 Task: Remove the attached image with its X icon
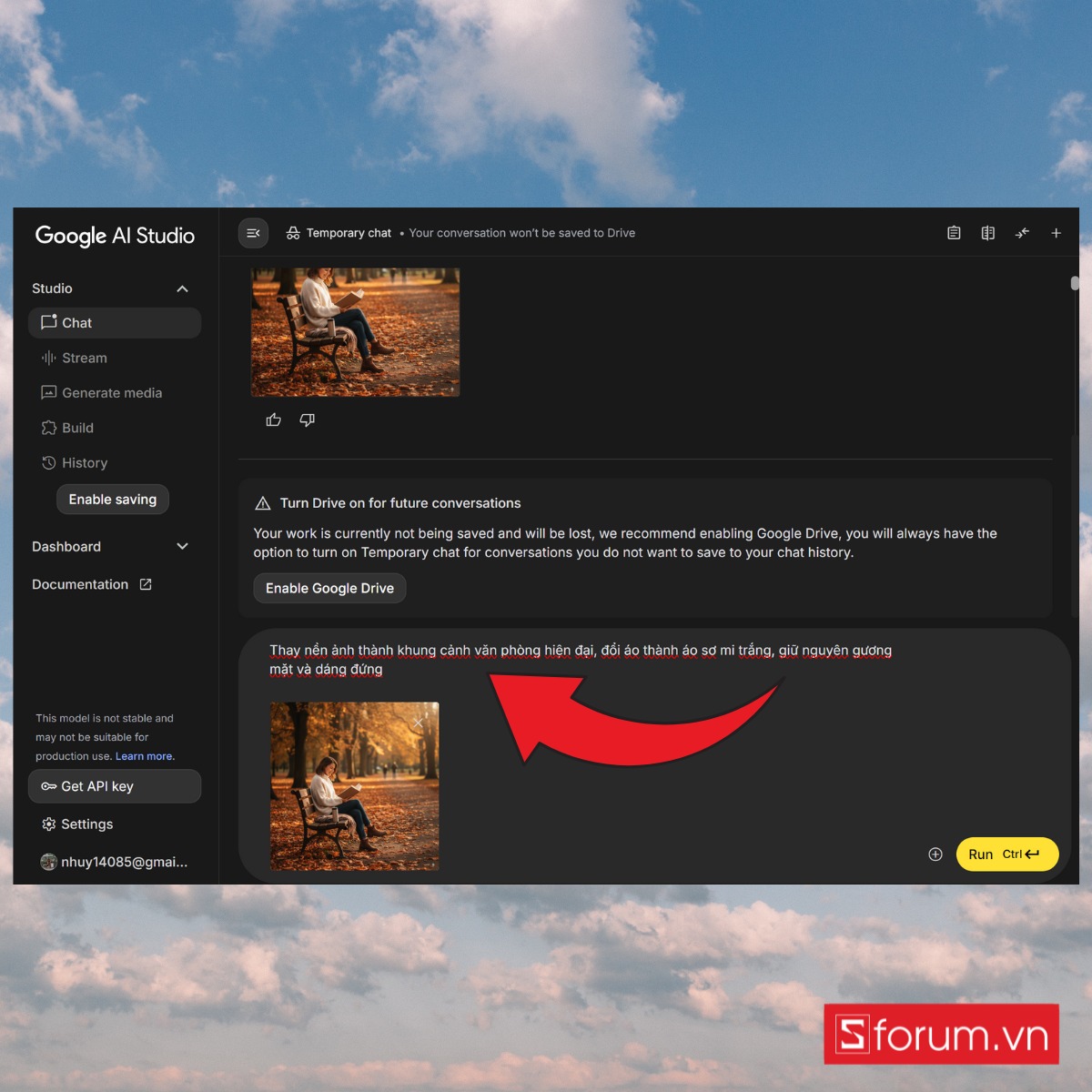point(418,723)
